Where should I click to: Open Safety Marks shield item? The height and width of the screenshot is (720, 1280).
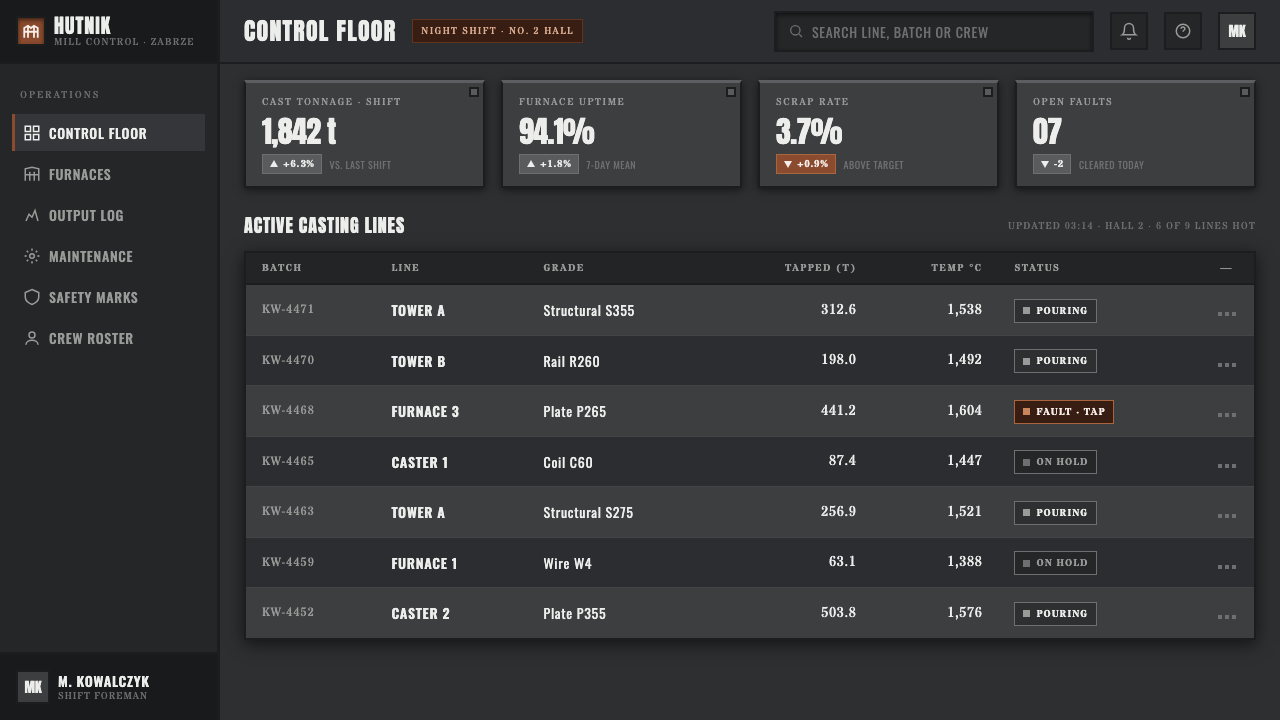(x=108, y=297)
